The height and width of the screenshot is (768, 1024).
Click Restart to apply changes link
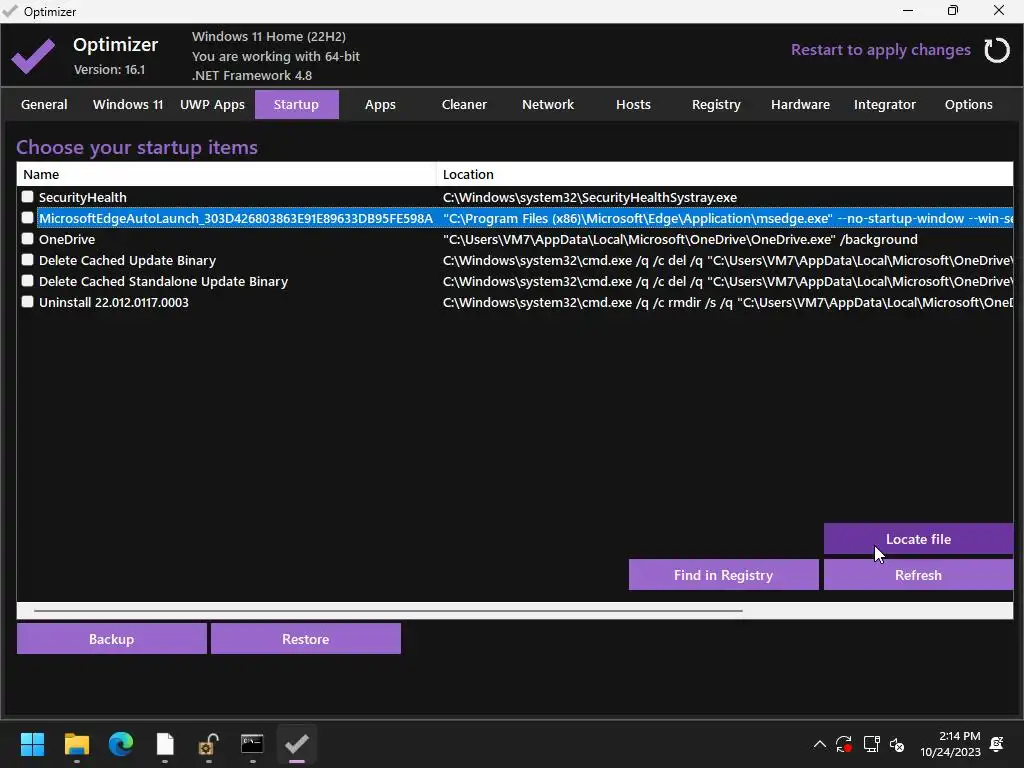pos(880,50)
